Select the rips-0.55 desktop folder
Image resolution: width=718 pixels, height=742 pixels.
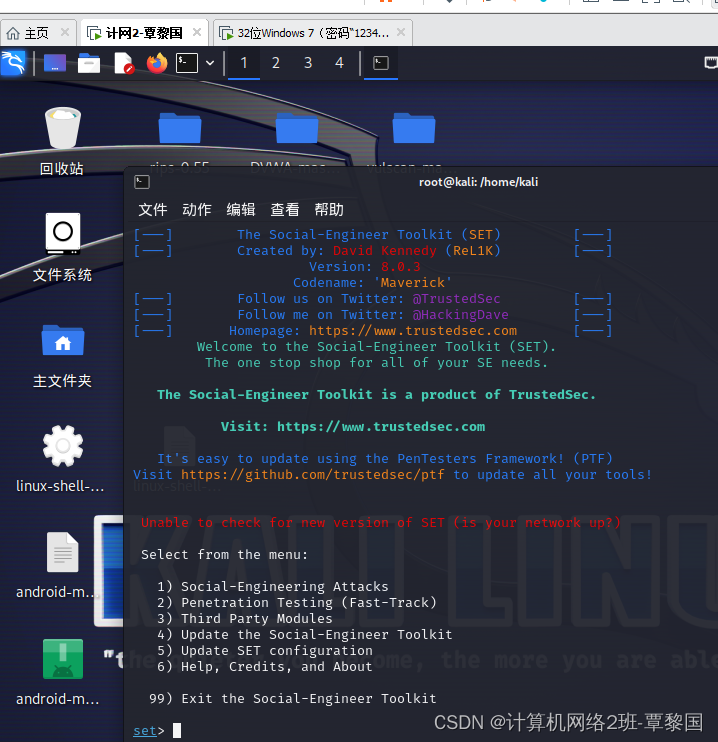point(180,128)
